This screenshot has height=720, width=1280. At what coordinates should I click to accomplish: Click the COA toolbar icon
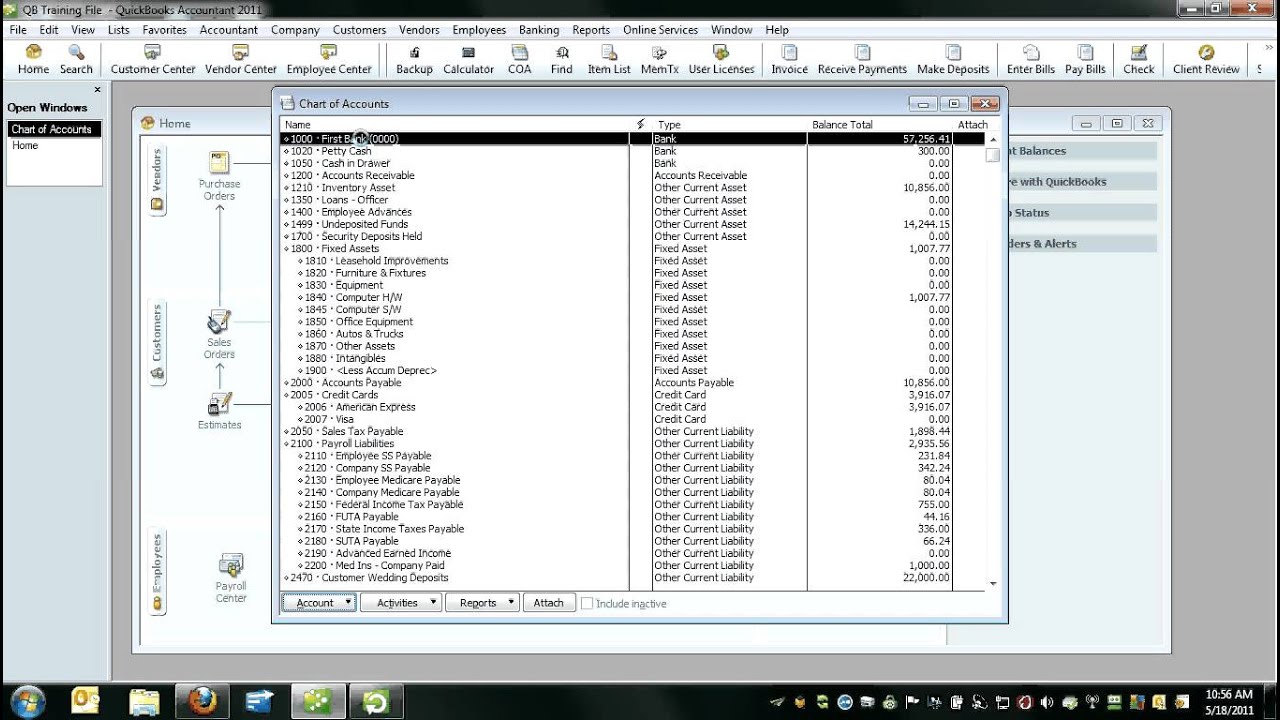point(520,60)
